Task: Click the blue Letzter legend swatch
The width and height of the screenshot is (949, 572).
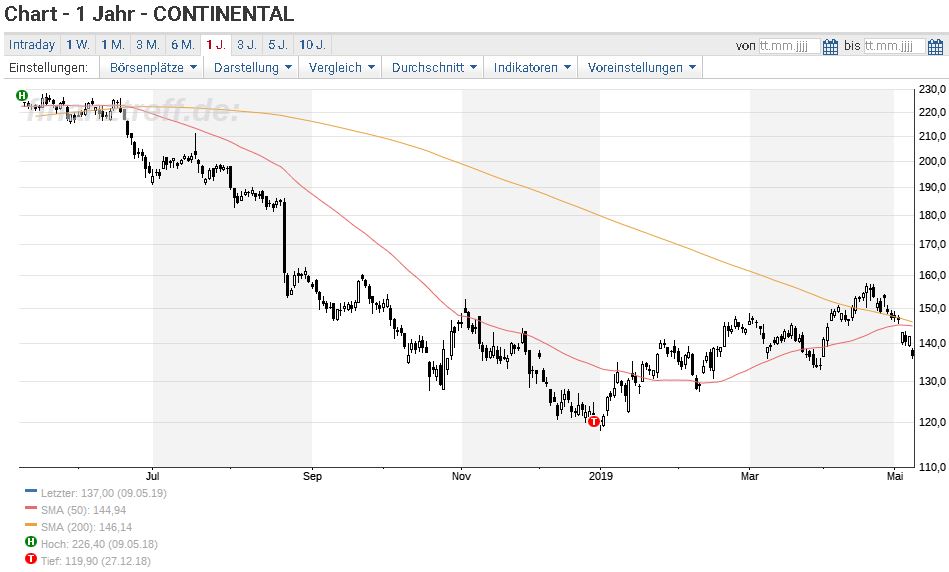Action: click(31, 491)
